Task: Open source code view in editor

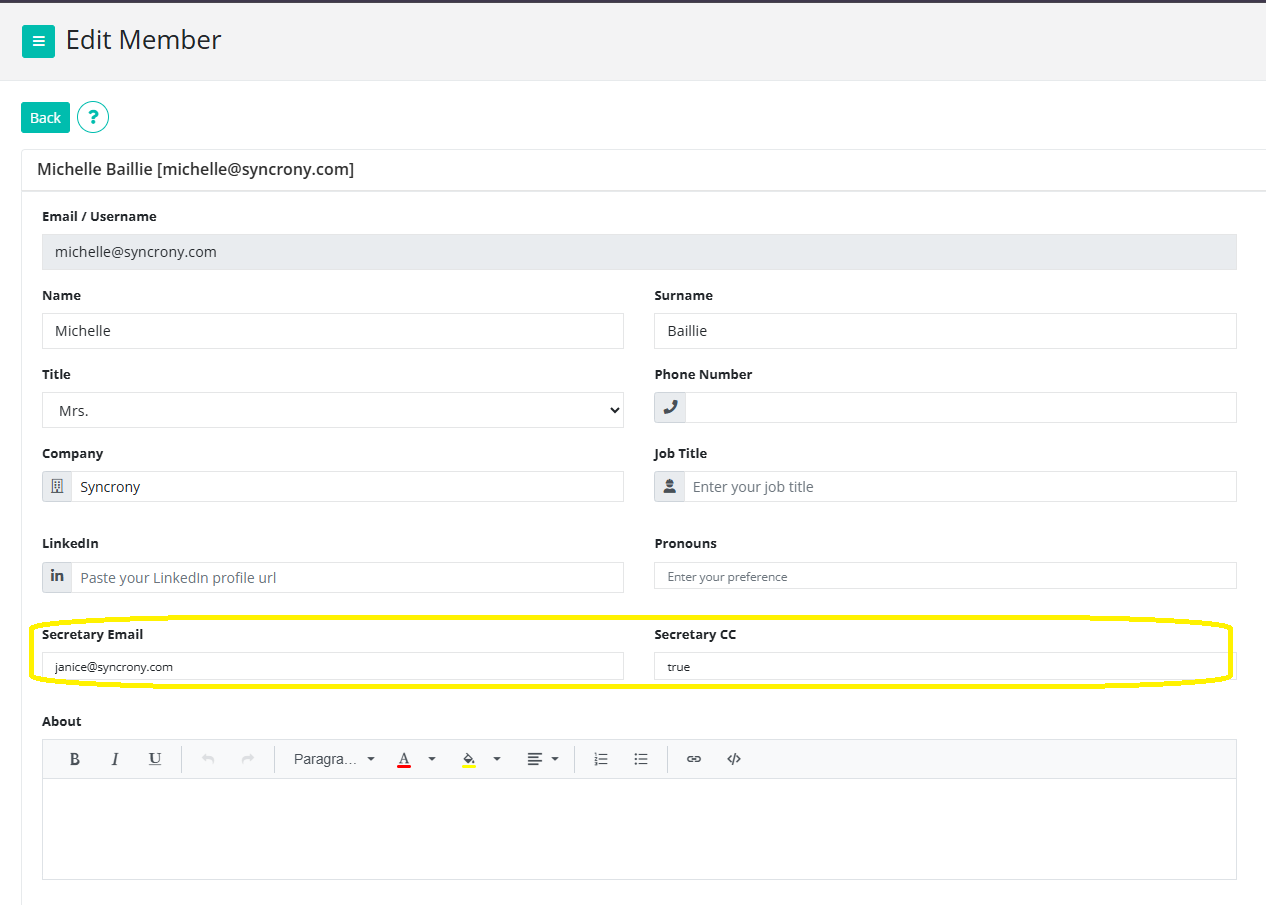Action: [734, 759]
